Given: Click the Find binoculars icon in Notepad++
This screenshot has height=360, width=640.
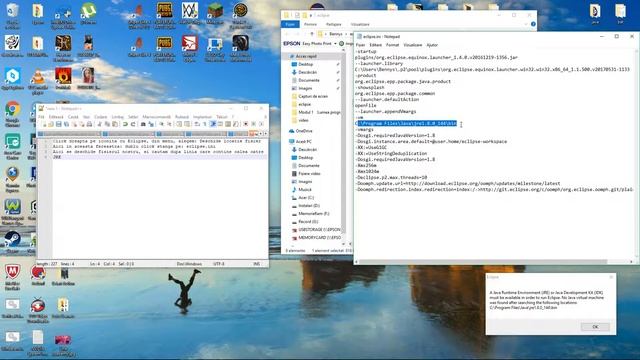Looking at the screenshot, I should [x=143, y=124].
